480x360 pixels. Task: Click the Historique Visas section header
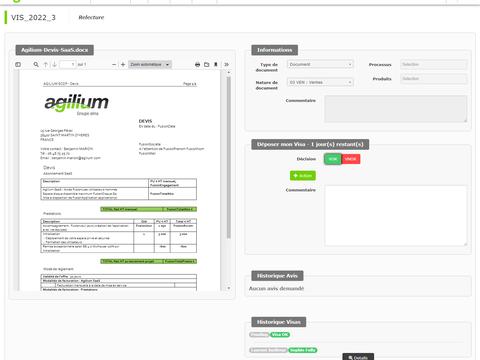click(279, 322)
